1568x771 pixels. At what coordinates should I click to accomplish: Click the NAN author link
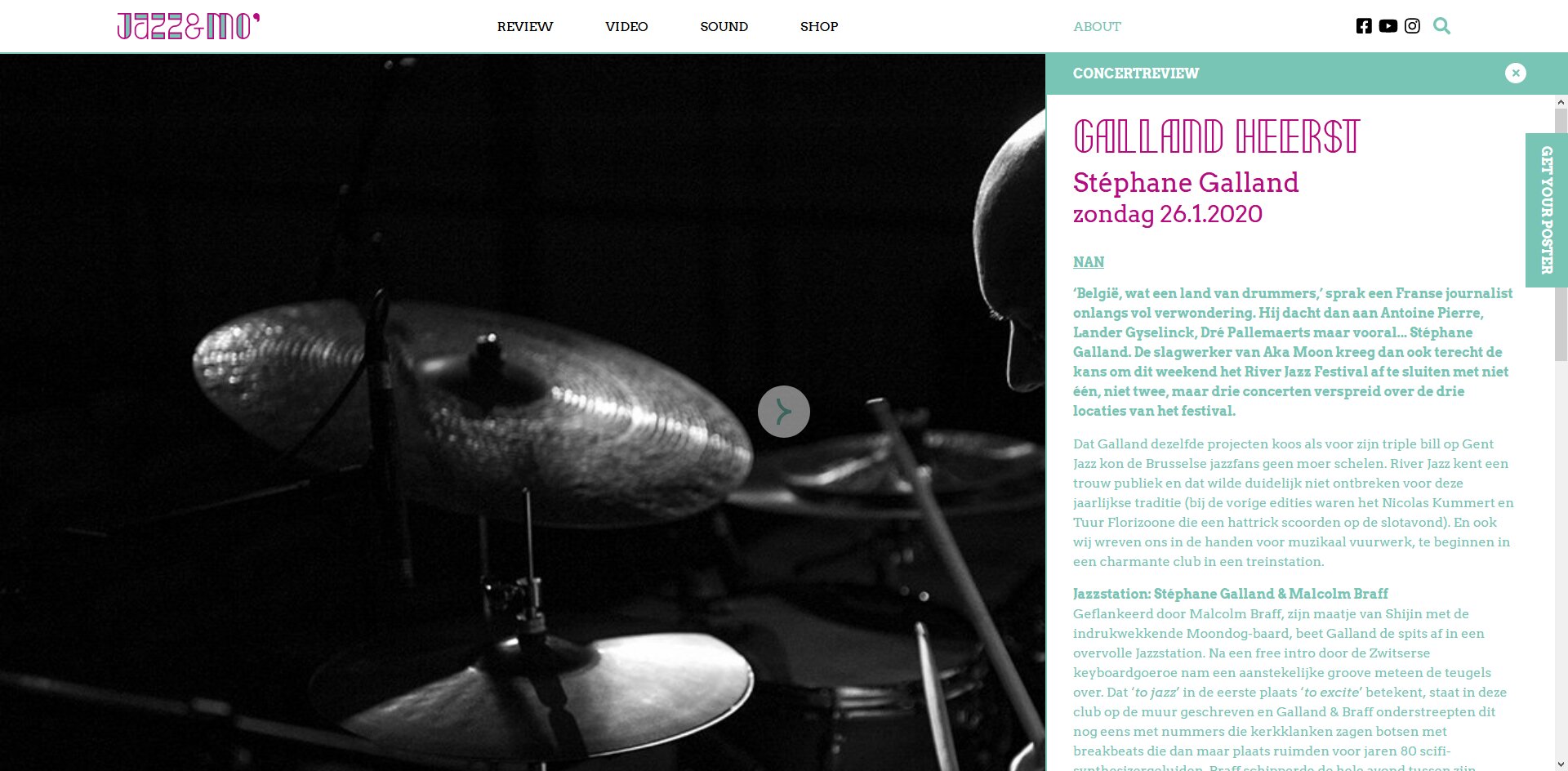1089,262
